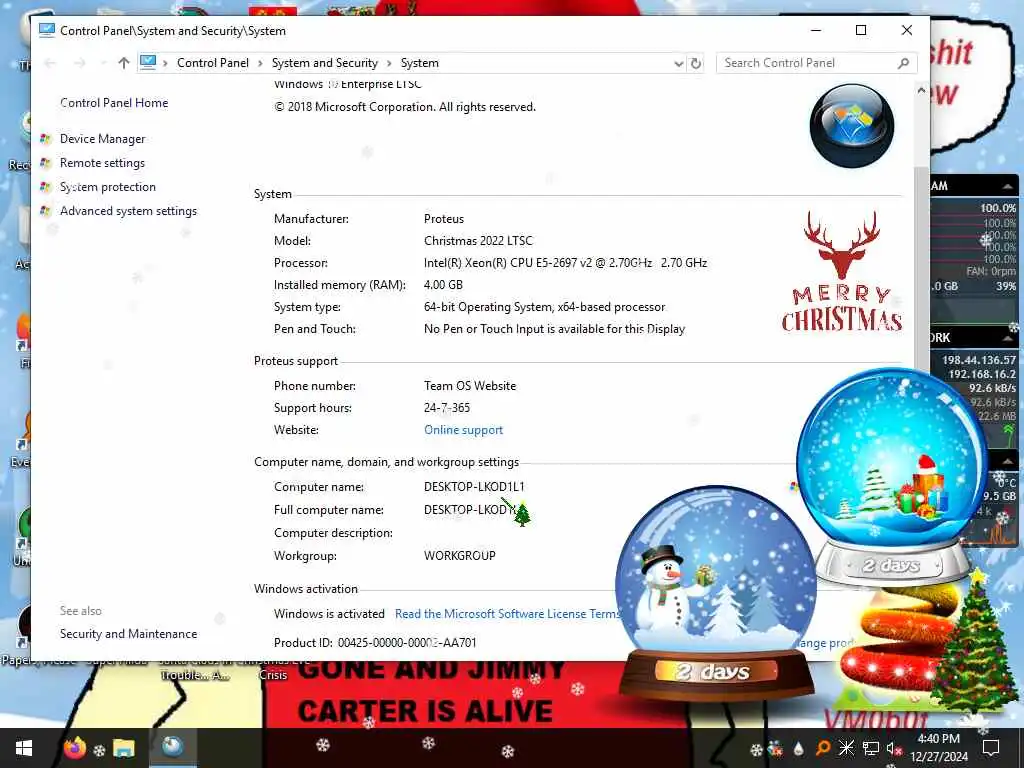Expand chevron after Control Panel breadcrumb
The width and height of the screenshot is (1024, 768).
[260, 63]
